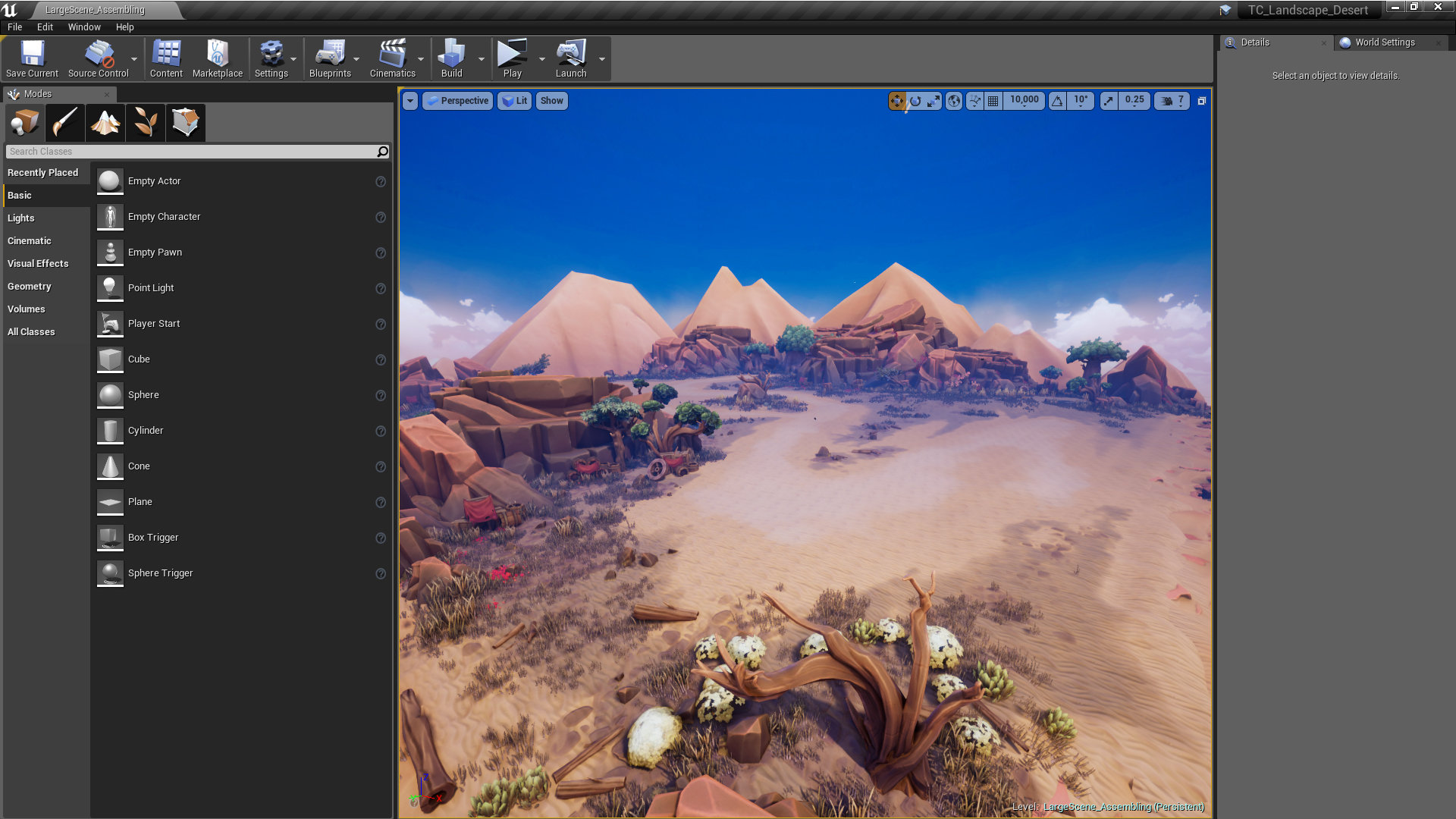
Task: Open rotation snap value 10° dropdown
Action: pos(1081,101)
